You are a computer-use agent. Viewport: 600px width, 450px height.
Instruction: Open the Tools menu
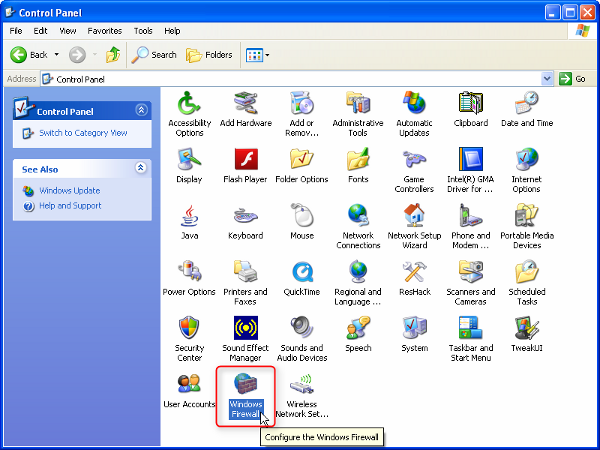[x=143, y=31]
